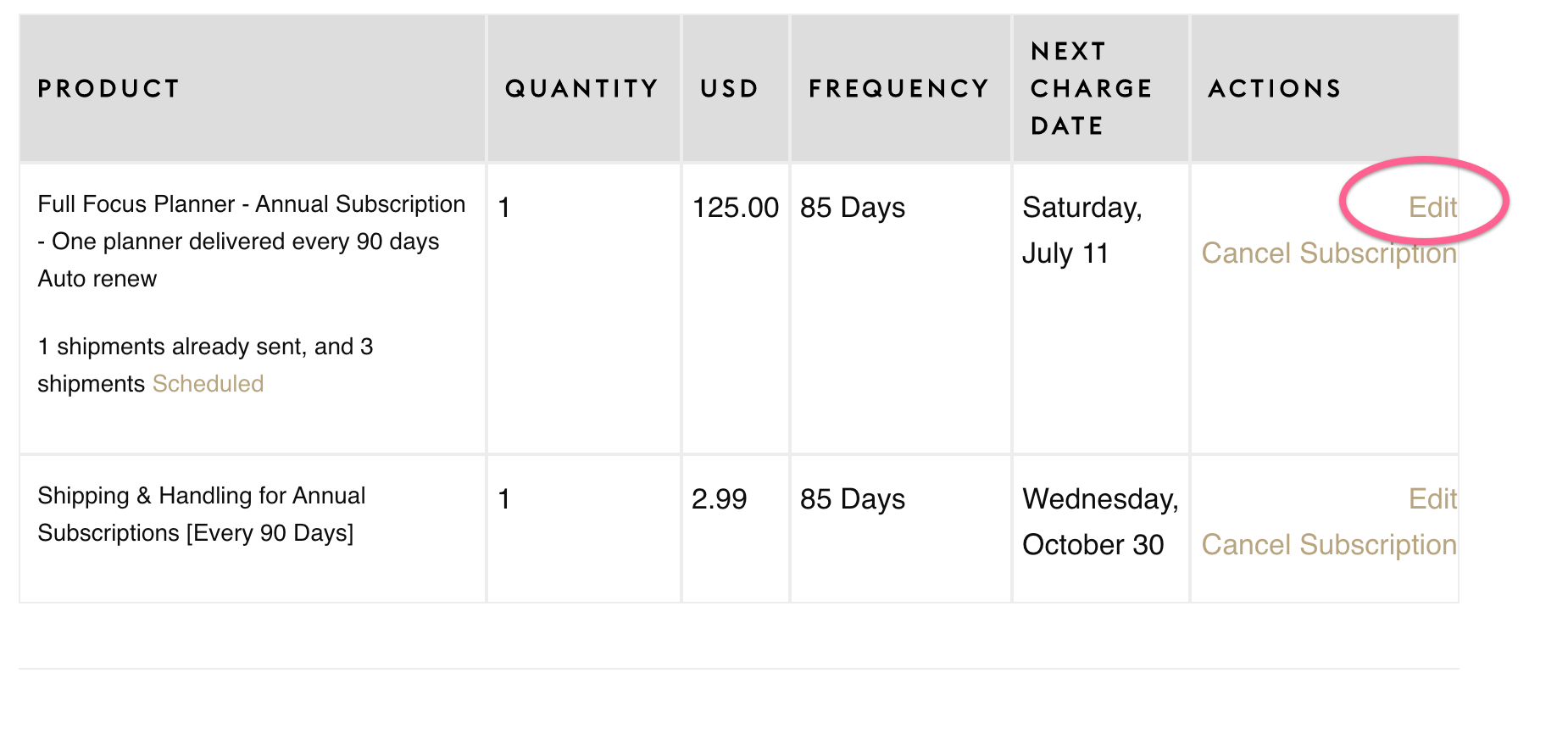This screenshot has width=1568, height=734.
Task: Open the Scheduled shipments link
Action: tap(208, 384)
